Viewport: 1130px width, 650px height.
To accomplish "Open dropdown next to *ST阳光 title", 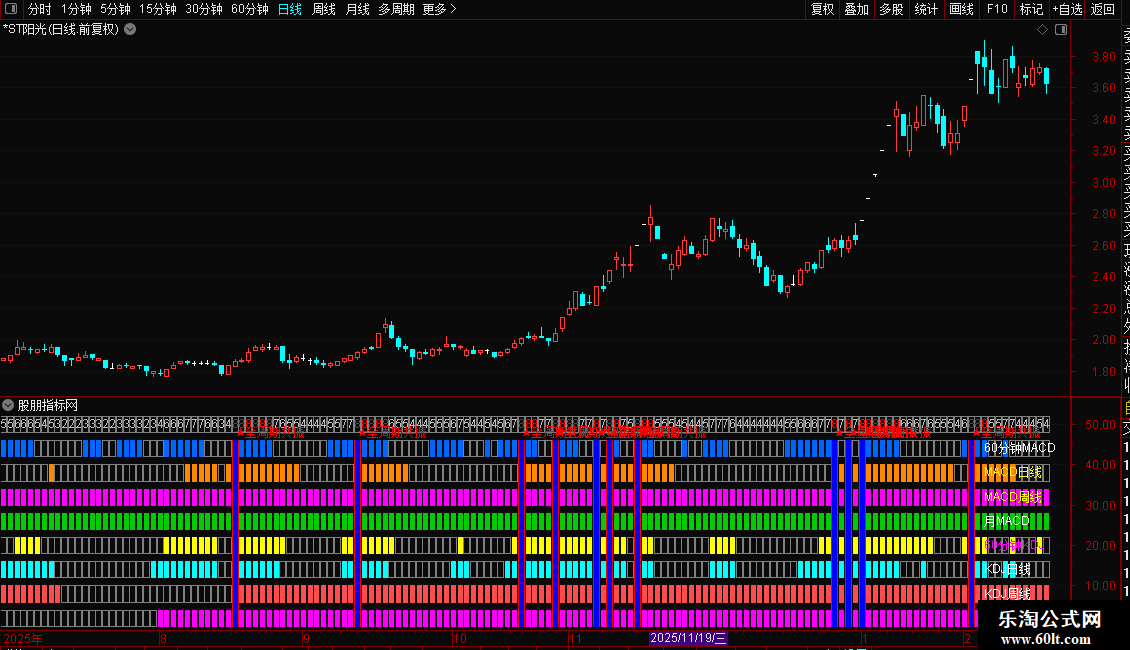I will coord(130,30).
